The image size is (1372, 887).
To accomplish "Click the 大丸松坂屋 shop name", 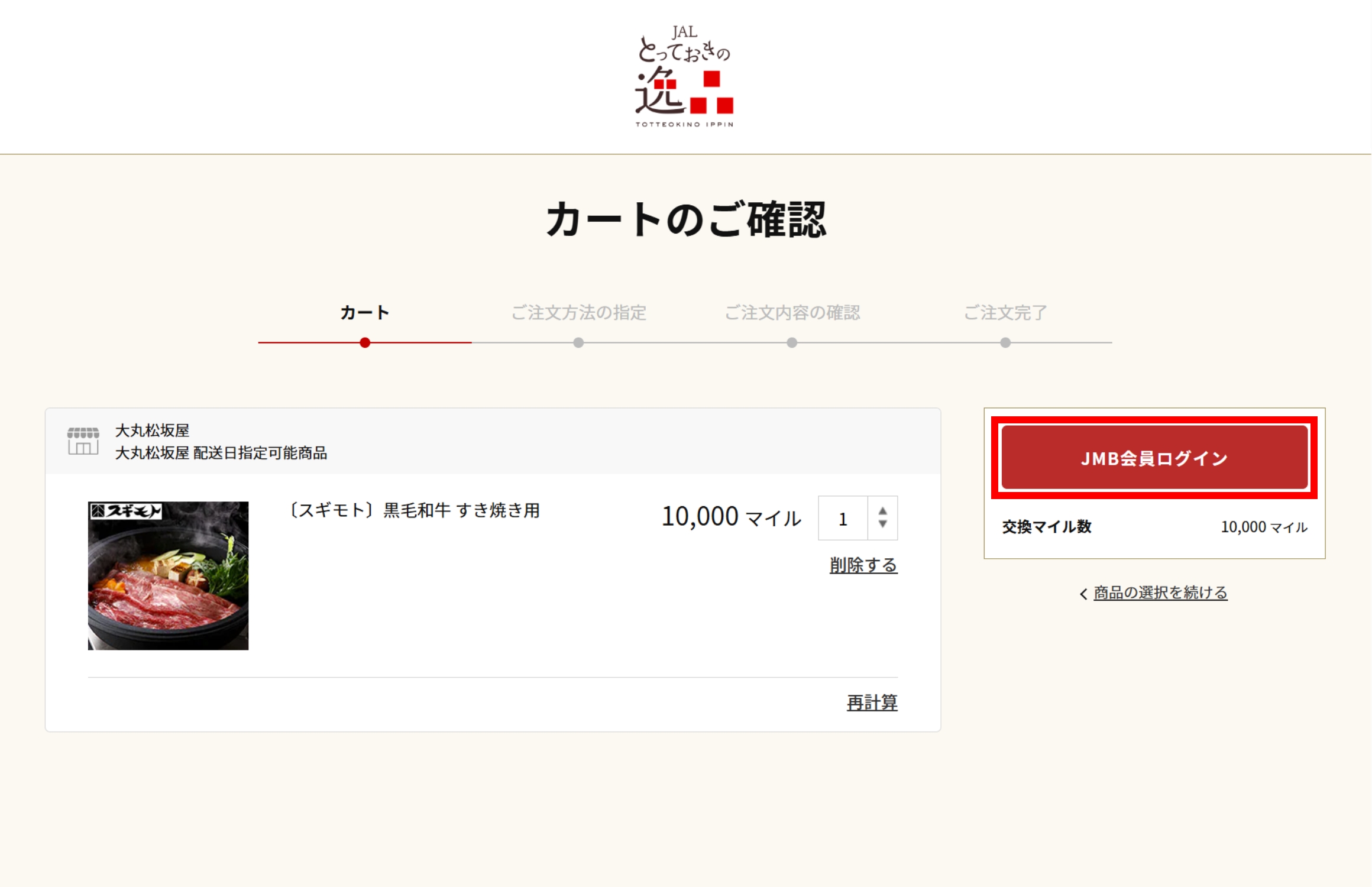I will [x=152, y=430].
